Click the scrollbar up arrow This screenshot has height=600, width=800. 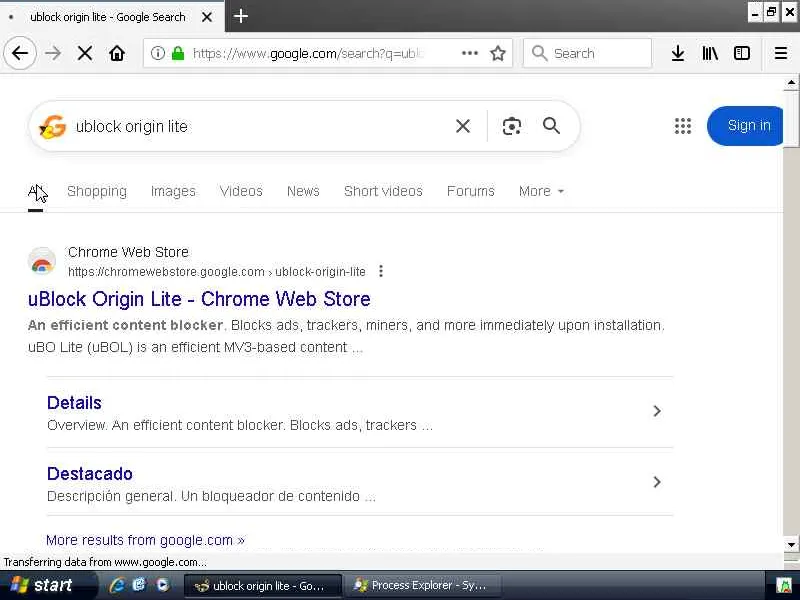pyautogui.click(x=791, y=83)
